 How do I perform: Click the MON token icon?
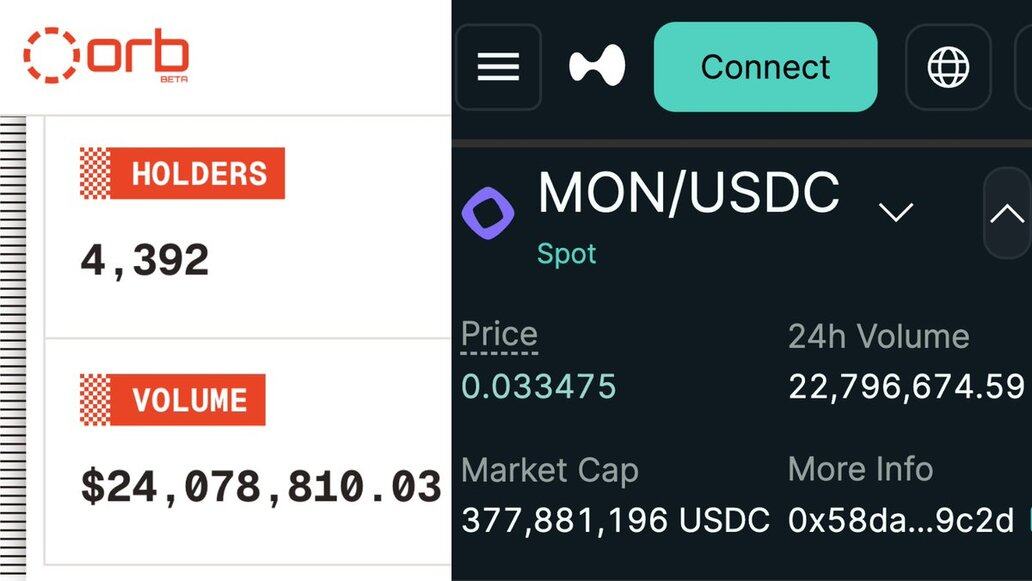488,212
